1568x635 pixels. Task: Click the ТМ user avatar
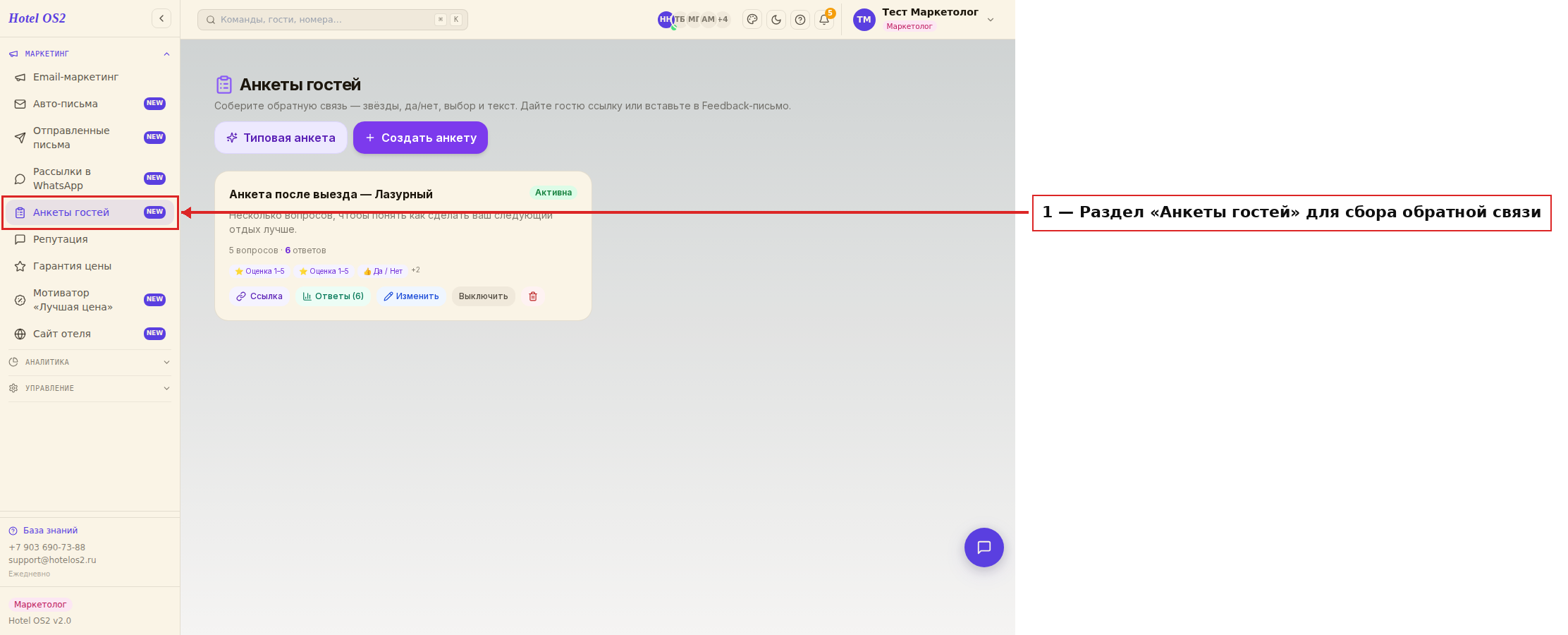tap(864, 20)
